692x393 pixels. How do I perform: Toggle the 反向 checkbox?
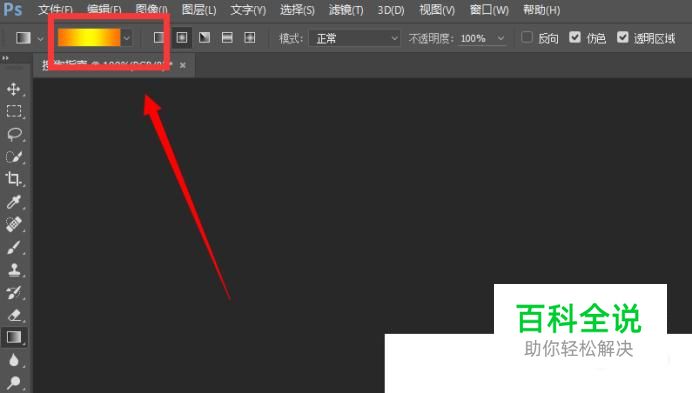(x=527, y=37)
